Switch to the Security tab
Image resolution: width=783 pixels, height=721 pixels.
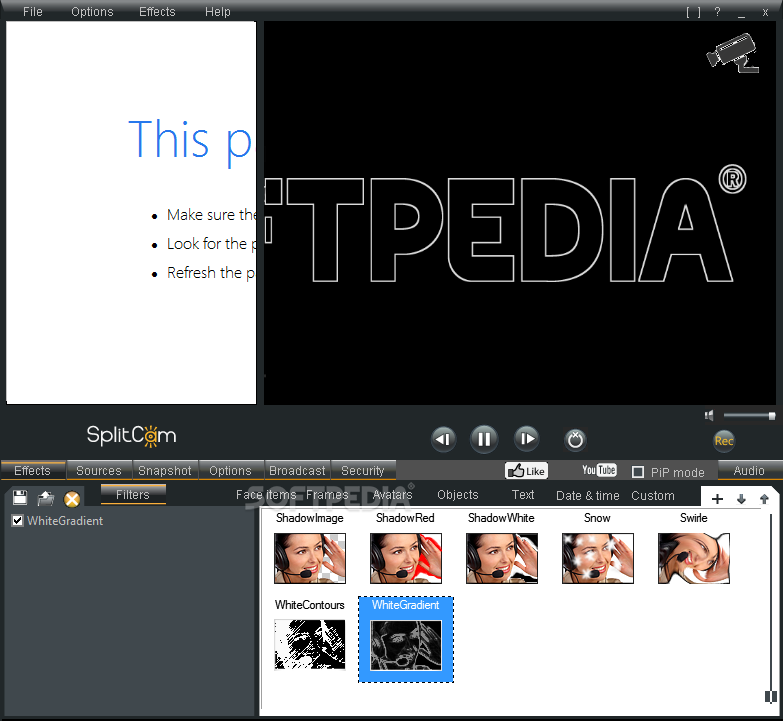[363, 470]
